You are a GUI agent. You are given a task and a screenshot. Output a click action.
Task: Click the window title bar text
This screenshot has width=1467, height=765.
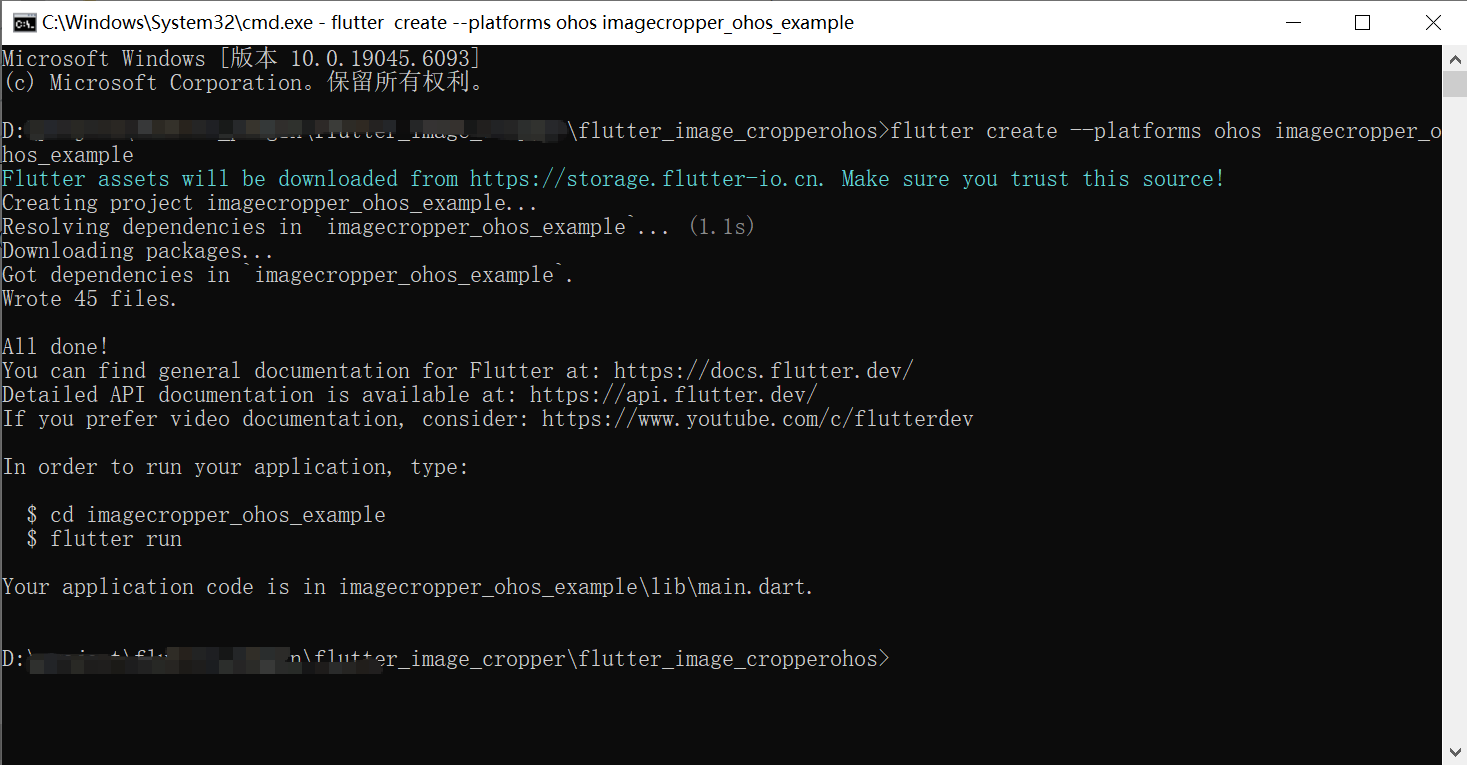(x=448, y=22)
